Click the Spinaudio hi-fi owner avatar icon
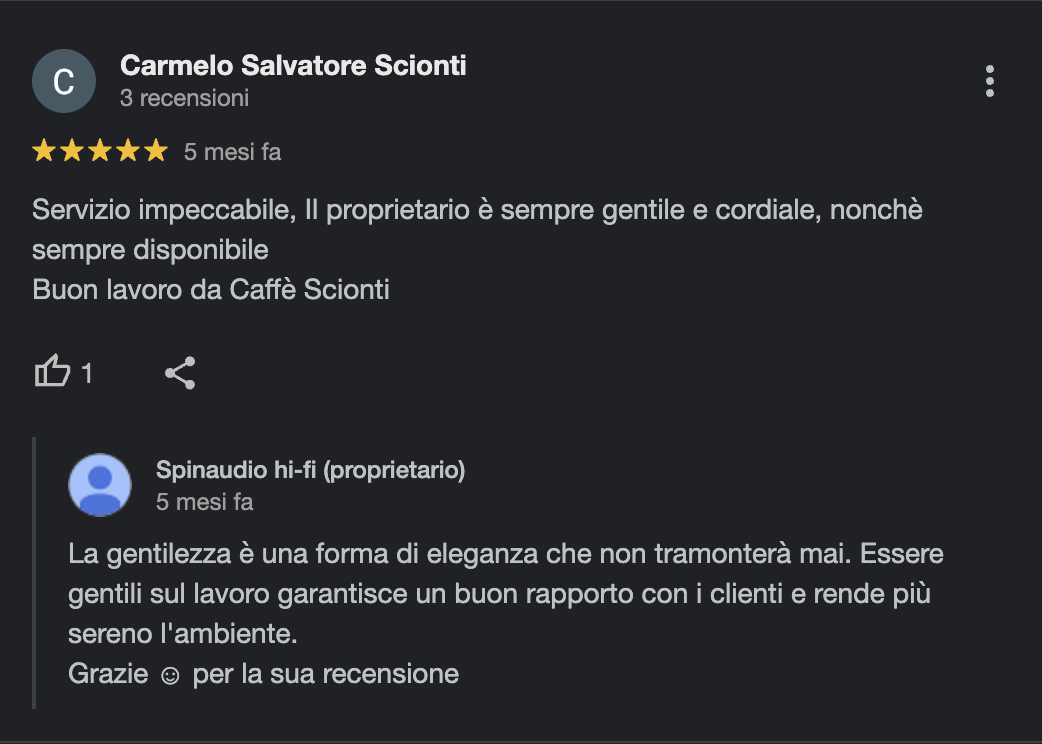Viewport: 1042px width, 744px height. pos(100,485)
